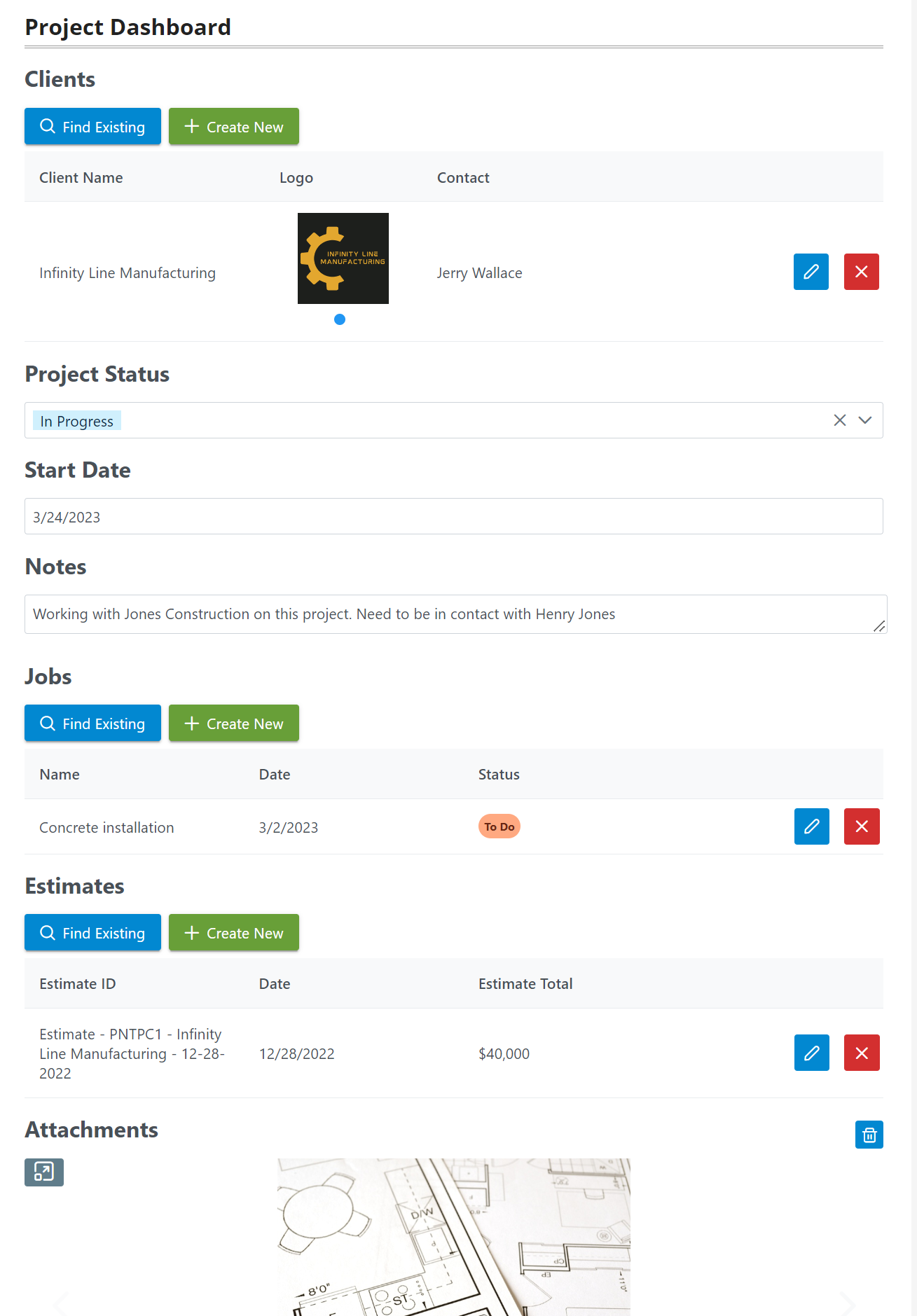
Task: Click the Estimate Total column header
Action: [525, 984]
